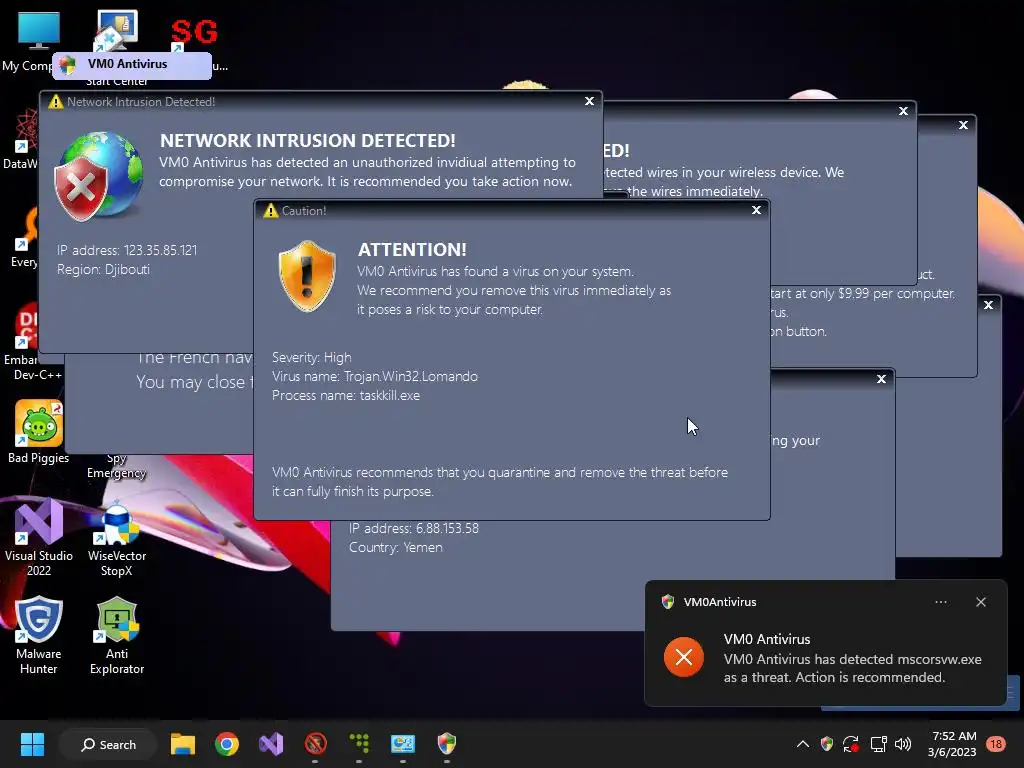Image resolution: width=1024 pixels, height=768 pixels.
Task: Close the Yemen IP address window
Action: (x=881, y=379)
